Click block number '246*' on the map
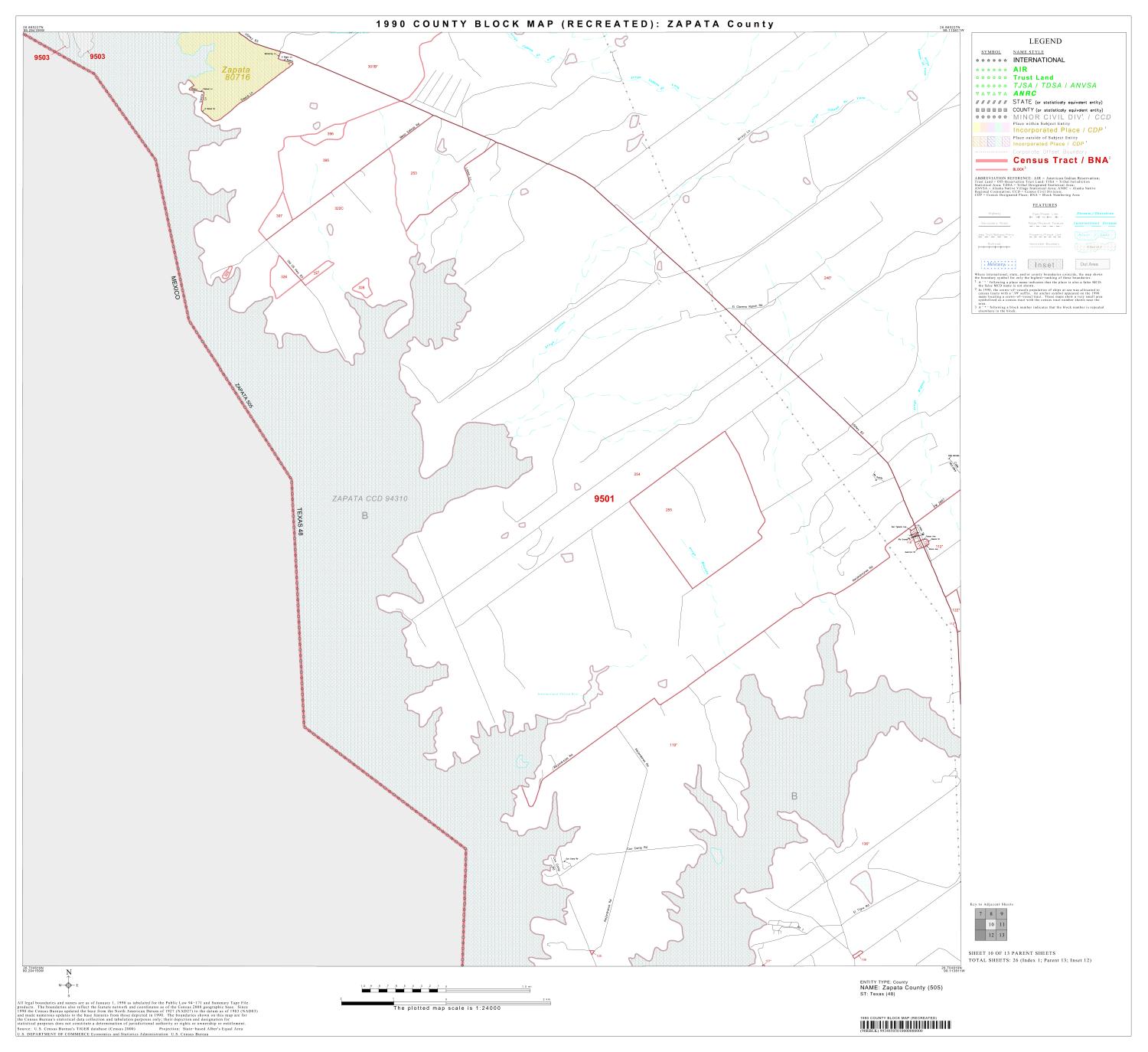1148x1052 pixels. (827, 278)
